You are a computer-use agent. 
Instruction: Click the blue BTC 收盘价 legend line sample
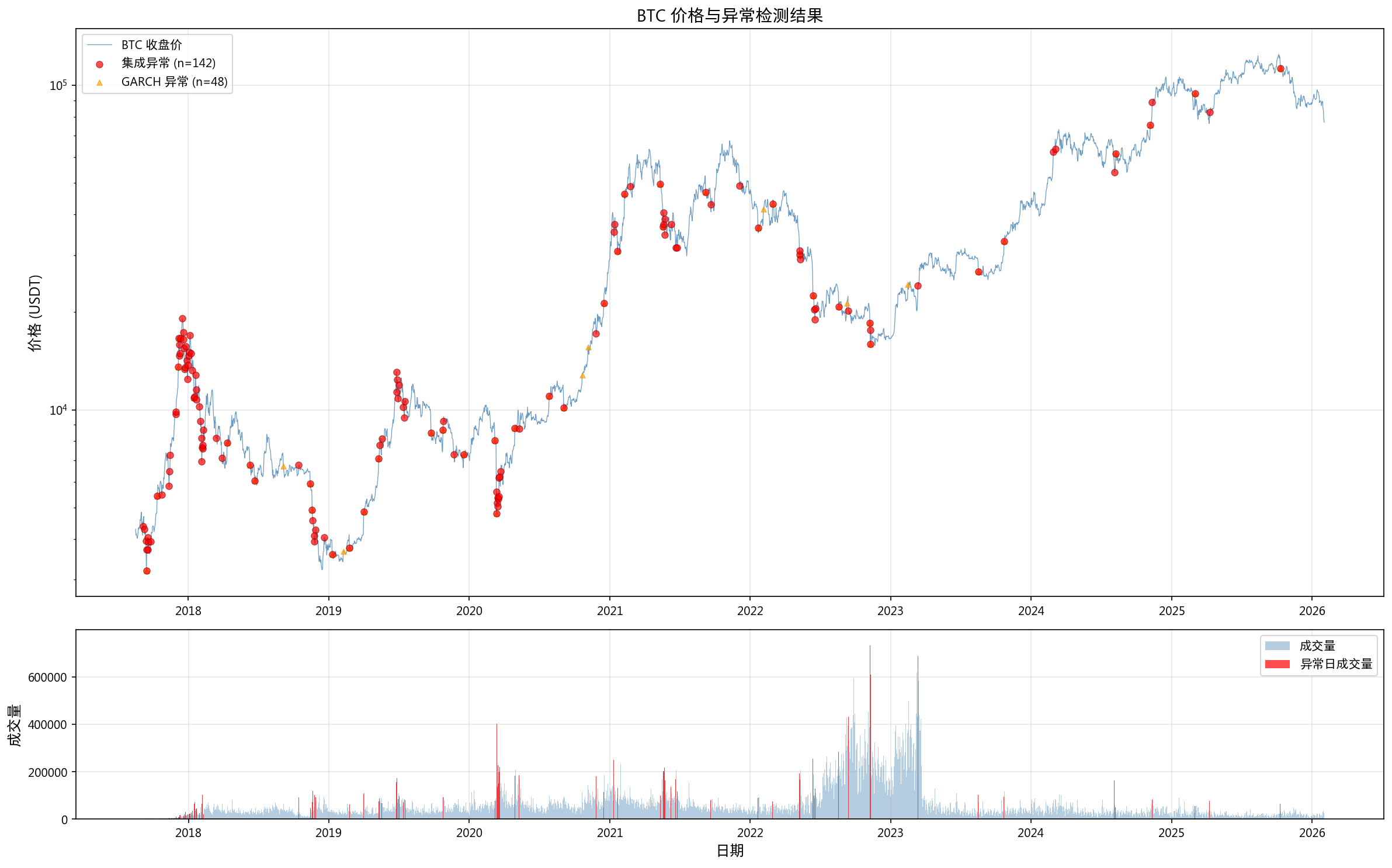(x=99, y=45)
